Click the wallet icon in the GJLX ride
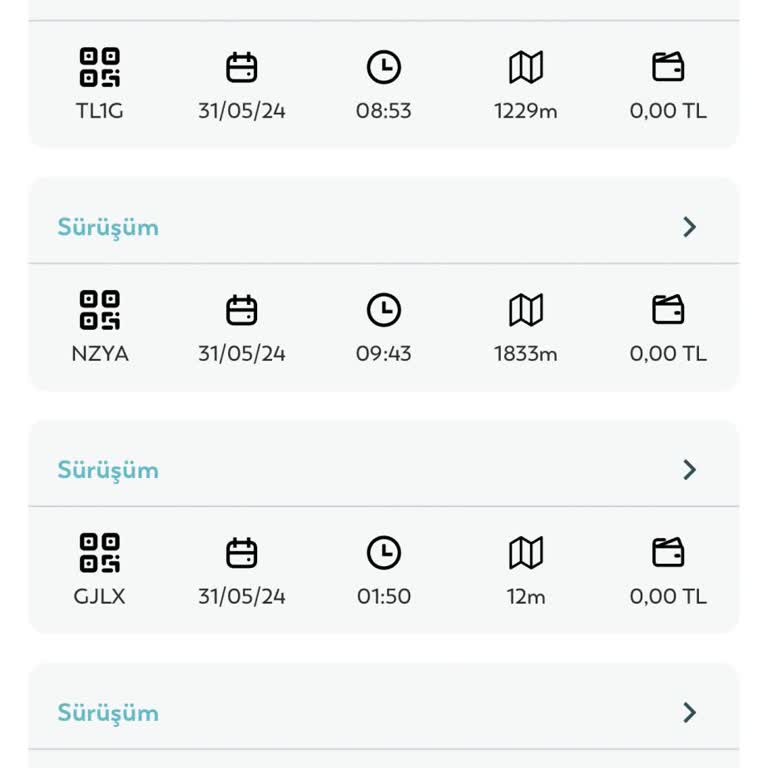This screenshot has height=768, width=768. coord(668,553)
